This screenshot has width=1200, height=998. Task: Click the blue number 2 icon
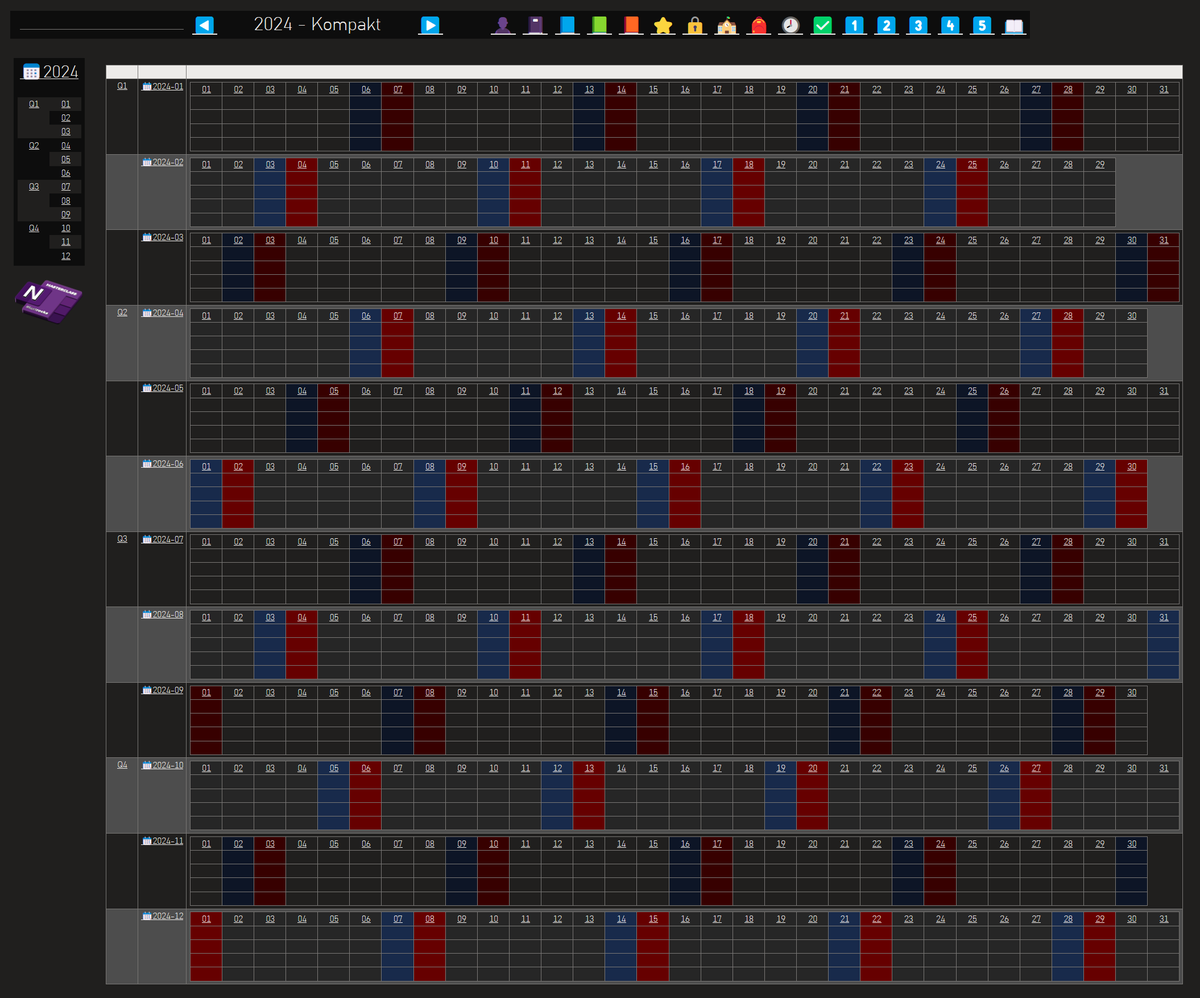[x=886, y=25]
